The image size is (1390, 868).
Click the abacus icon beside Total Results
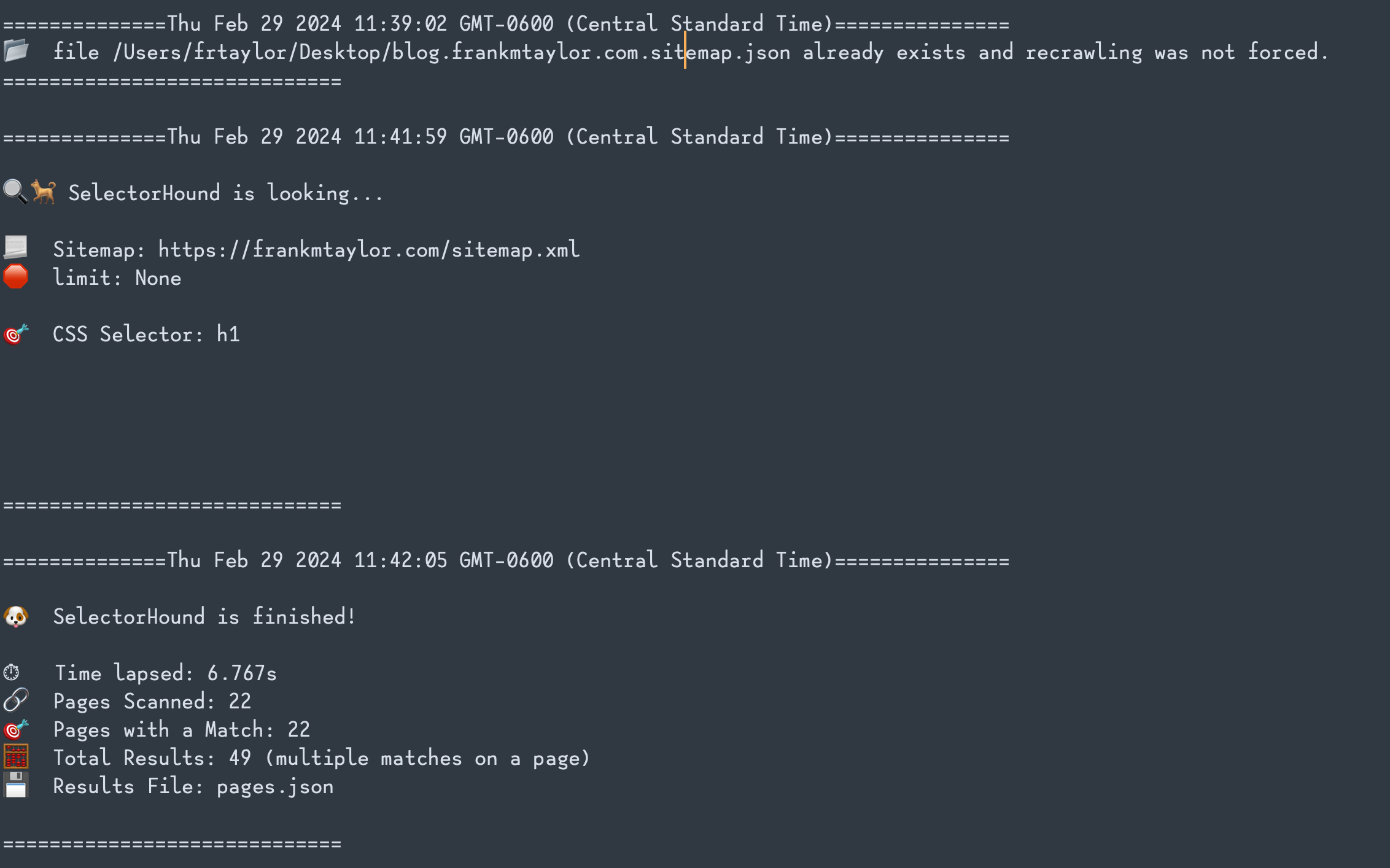(16, 758)
